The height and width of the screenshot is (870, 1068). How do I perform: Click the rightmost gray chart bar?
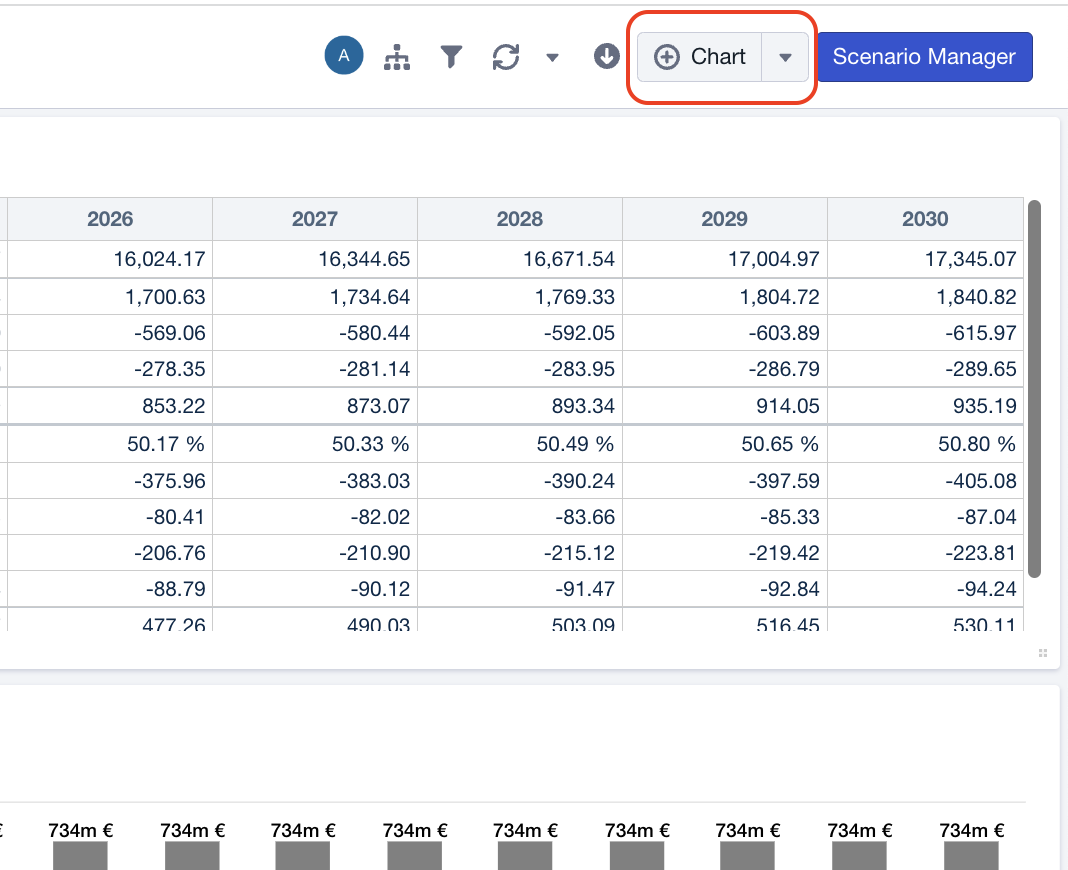tap(971, 855)
